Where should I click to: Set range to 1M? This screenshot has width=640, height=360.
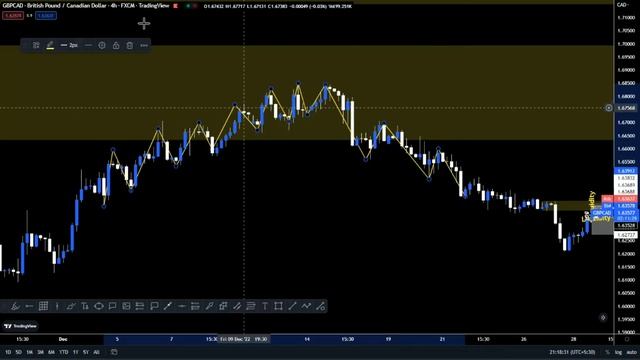[29, 352]
